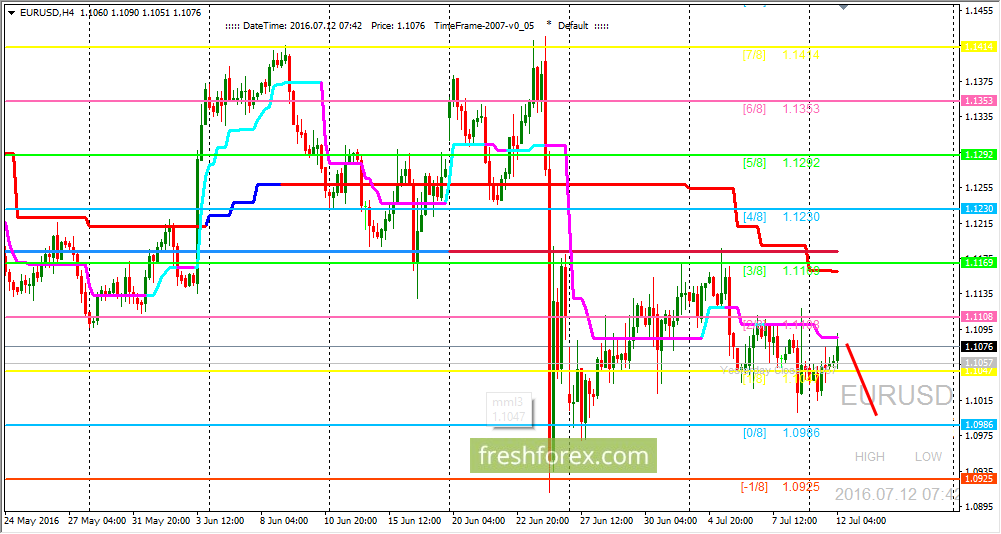Click the 1.1375 tick on the price scale
Viewport: 1001px width, 534px height.
click(x=979, y=82)
